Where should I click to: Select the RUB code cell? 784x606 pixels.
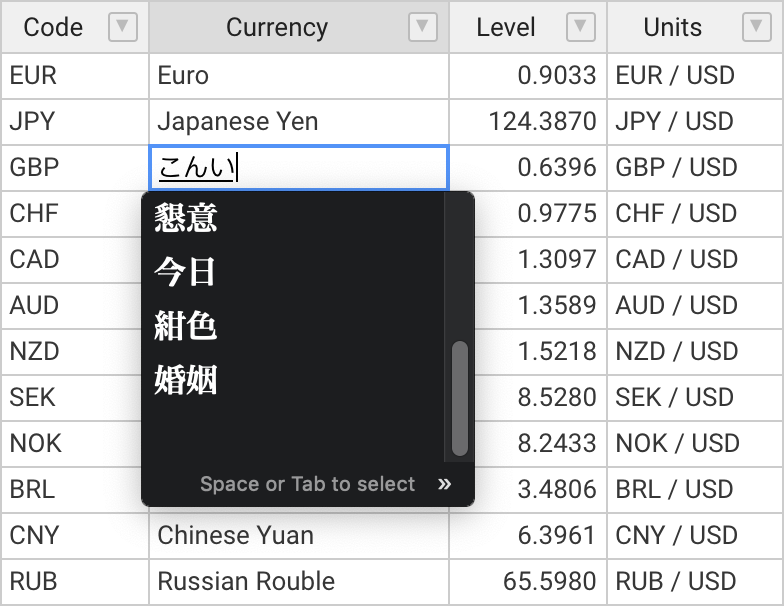click(x=75, y=582)
